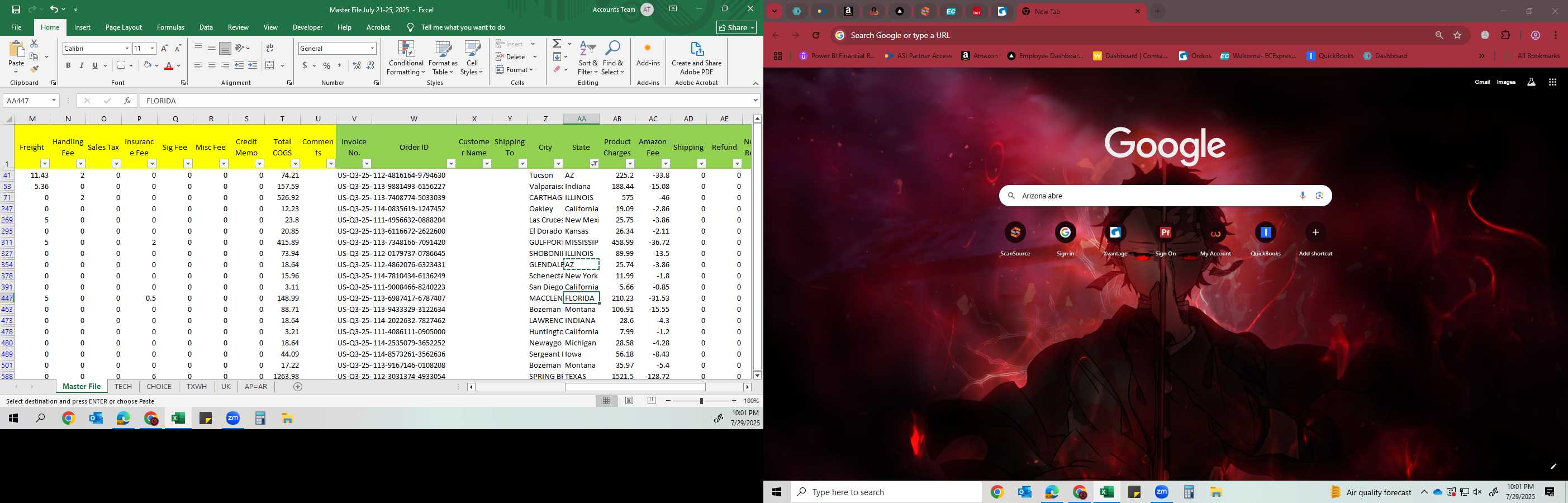Image resolution: width=1568 pixels, height=503 pixels.
Task: Open the Calibri font name dropdown
Action: (127, 48)
